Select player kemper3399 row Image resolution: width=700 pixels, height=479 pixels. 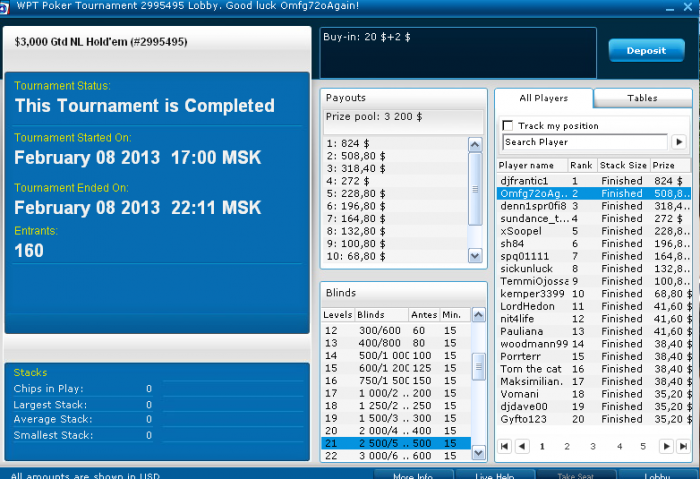click(594, 294)
